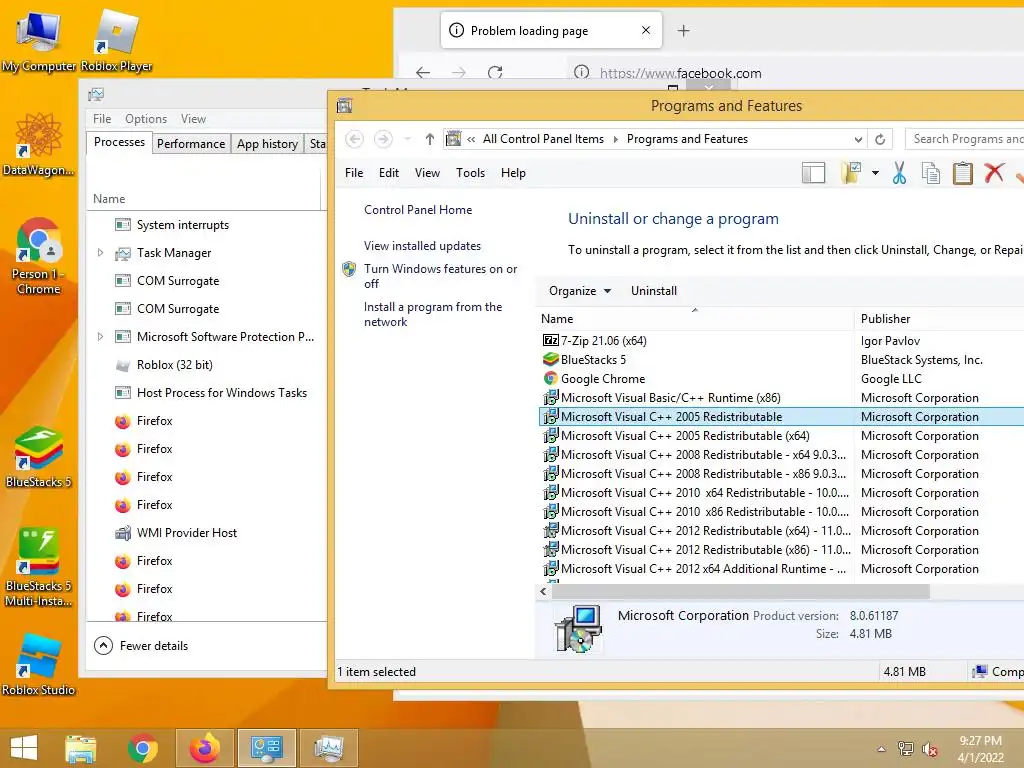Open the Organize dropdown menu

click(x=579, y=291)
